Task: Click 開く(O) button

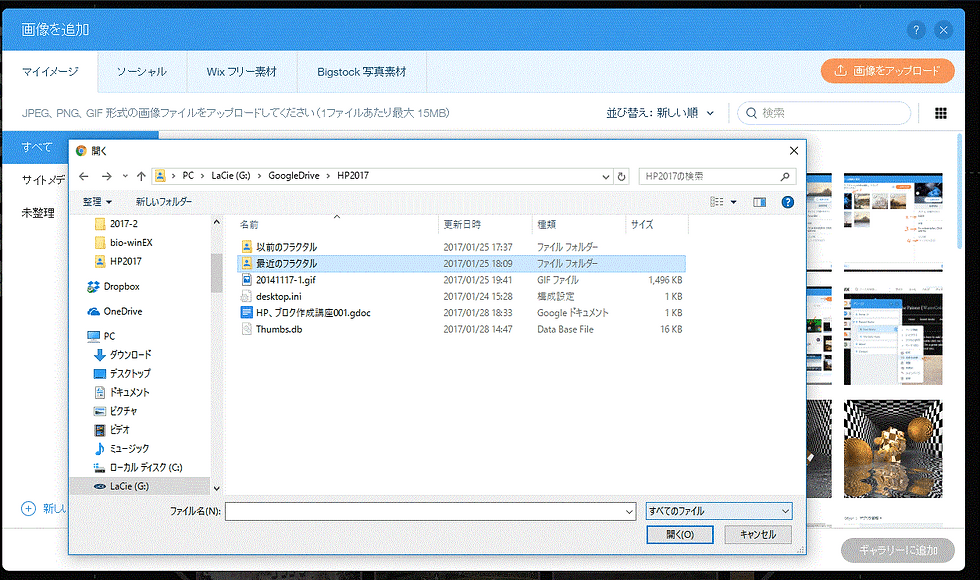Action: pos(679,535)
